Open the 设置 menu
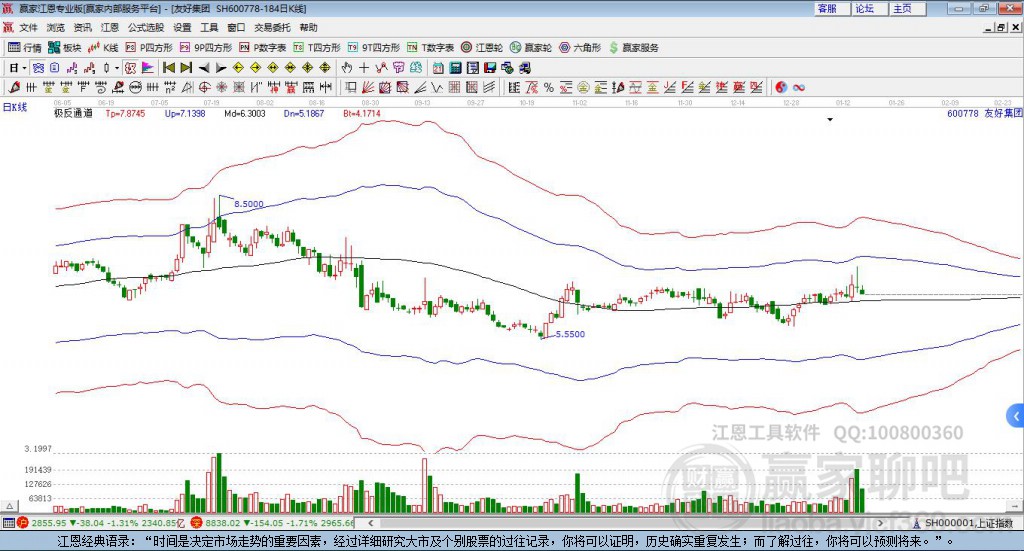1024x551 pixels. [182, 27]
